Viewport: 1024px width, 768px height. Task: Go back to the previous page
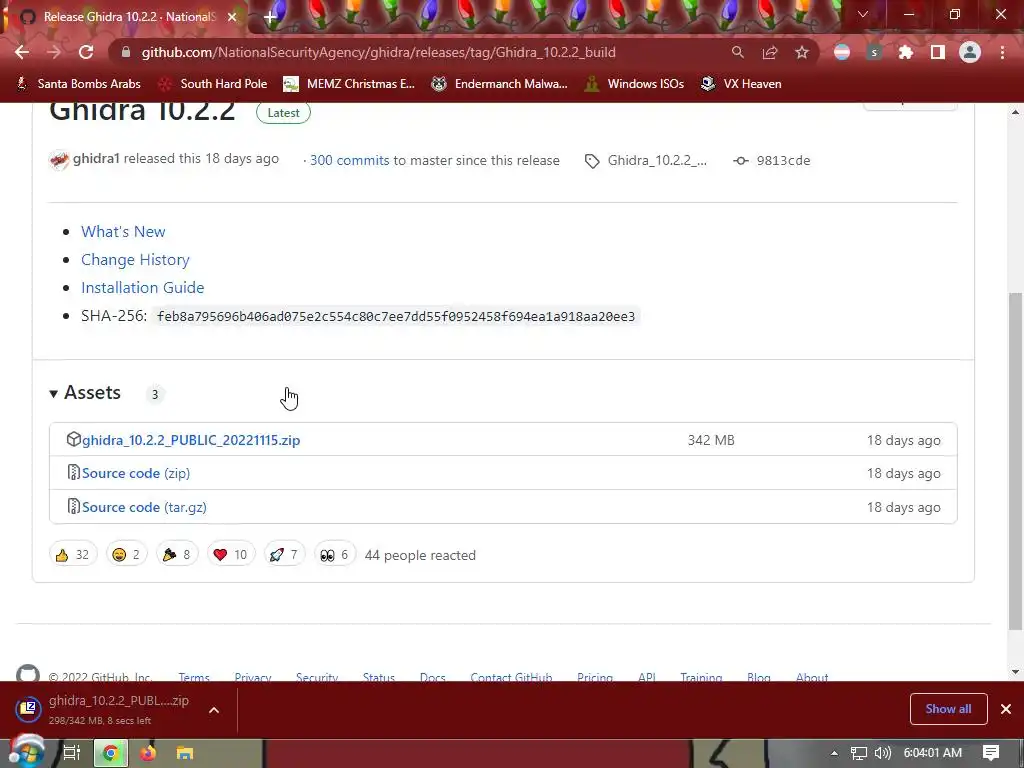point(22,52)
